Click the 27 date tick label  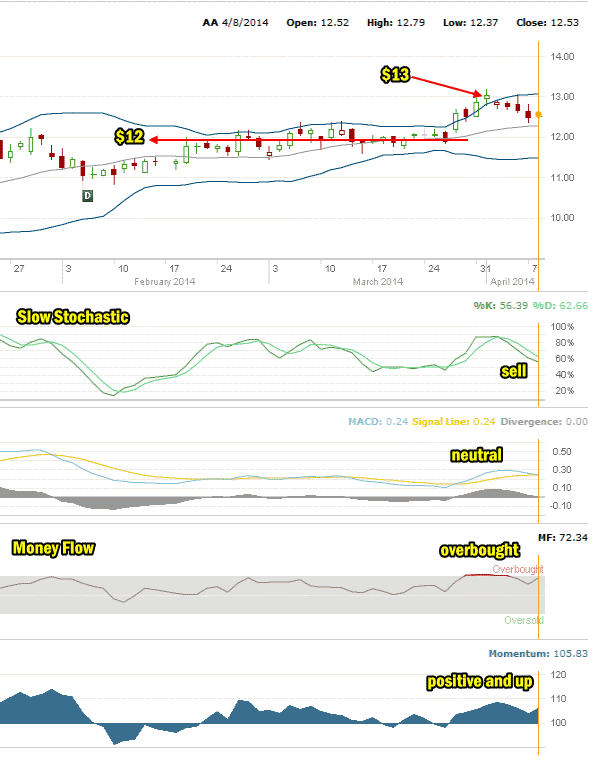[19, 269]
